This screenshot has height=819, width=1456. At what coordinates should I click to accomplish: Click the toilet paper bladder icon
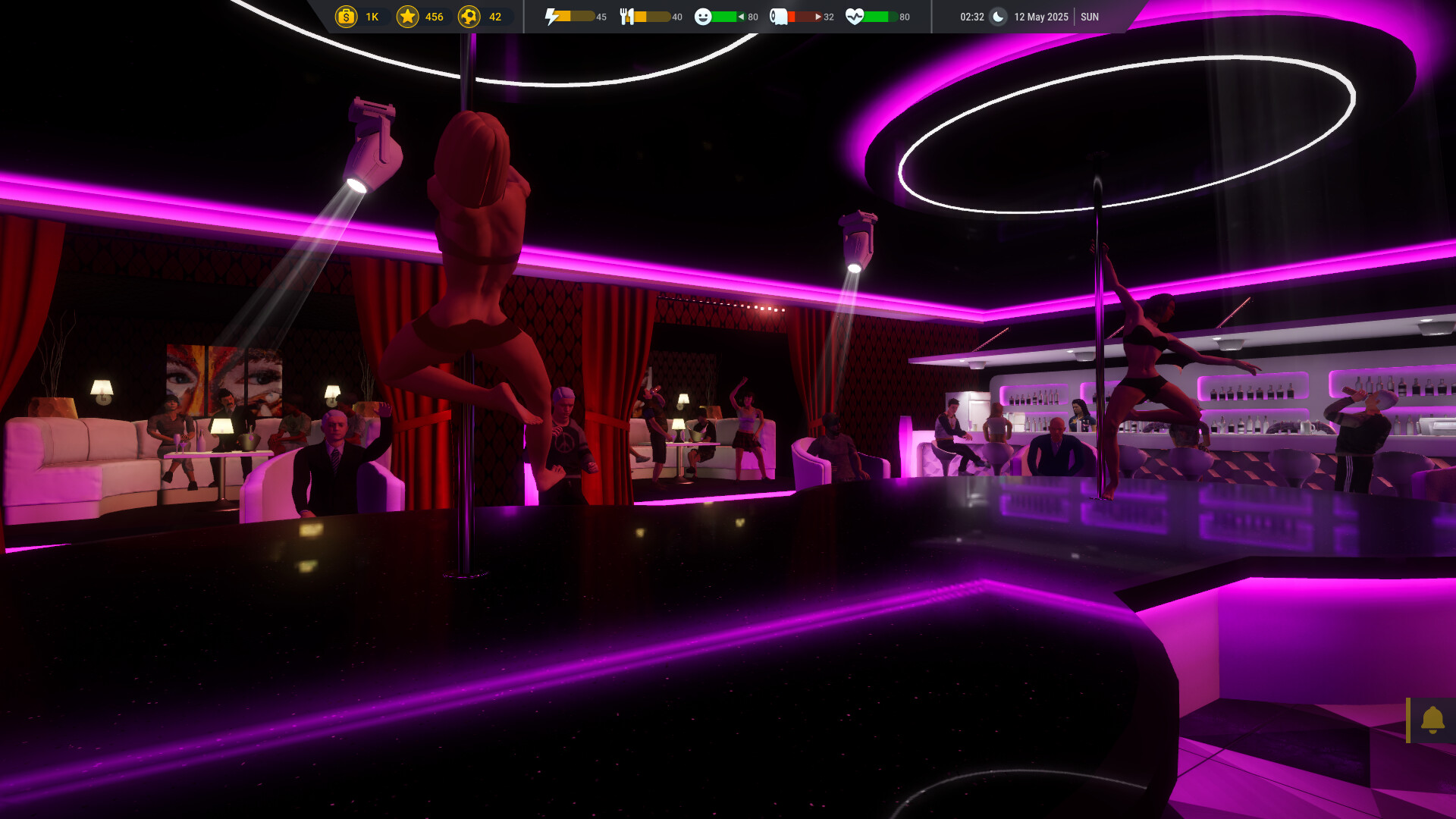(780, 14)
